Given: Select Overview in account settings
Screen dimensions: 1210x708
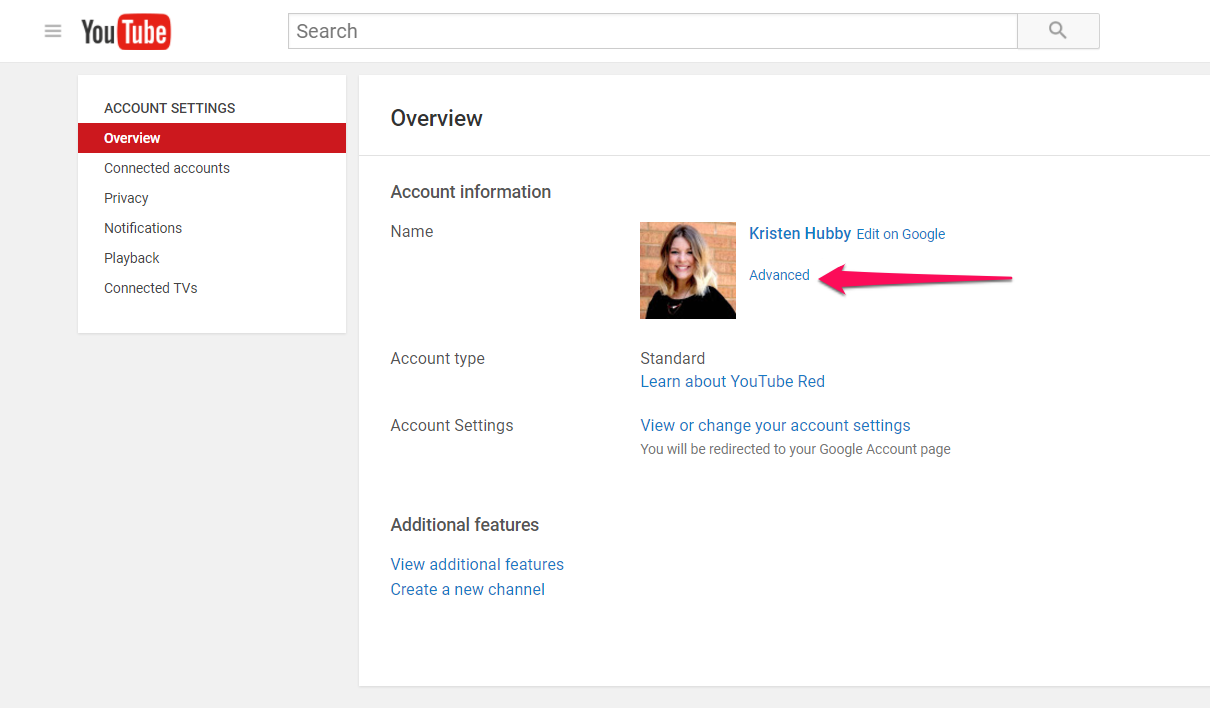Looking at the screenshot, I should click(x=212, y=138).
